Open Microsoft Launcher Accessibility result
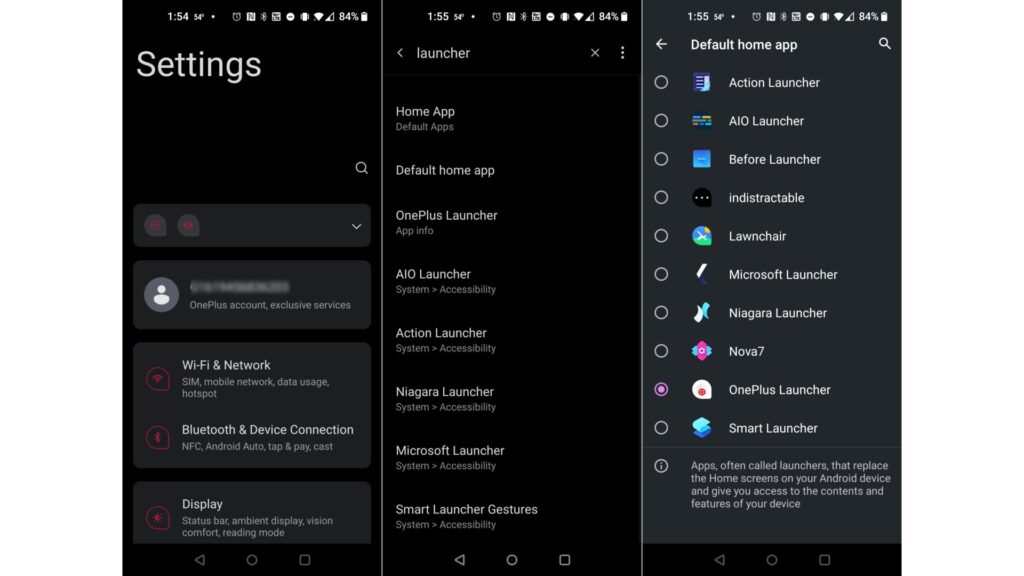Screen dimensions: 1024x576 pyautogui.click(x=511, y=457)
